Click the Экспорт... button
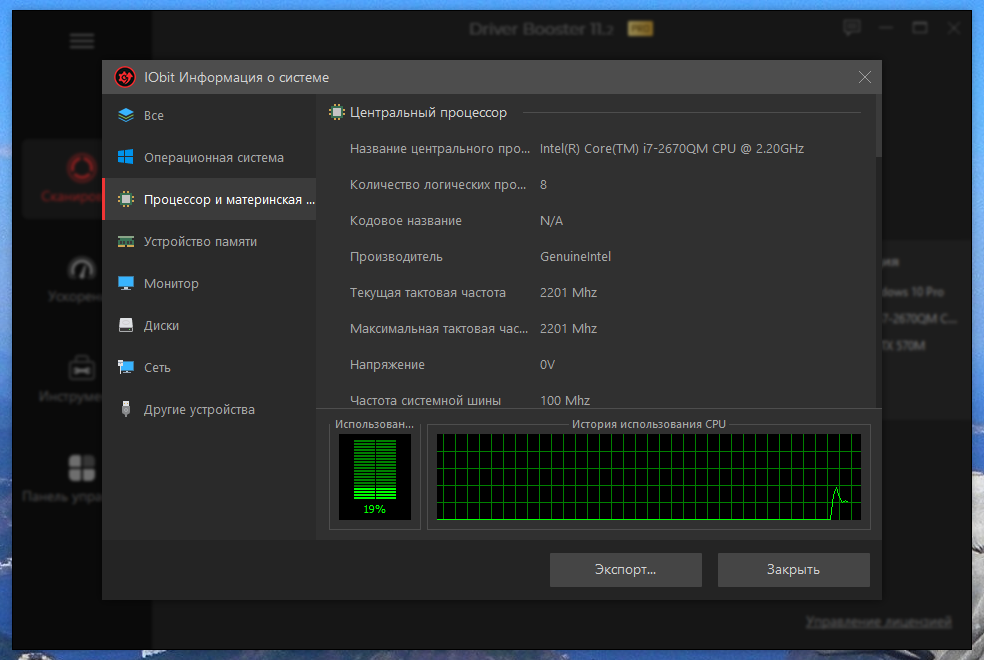Image resolution: width=984 pixels, height=660 pixels. tap(626, 570)
